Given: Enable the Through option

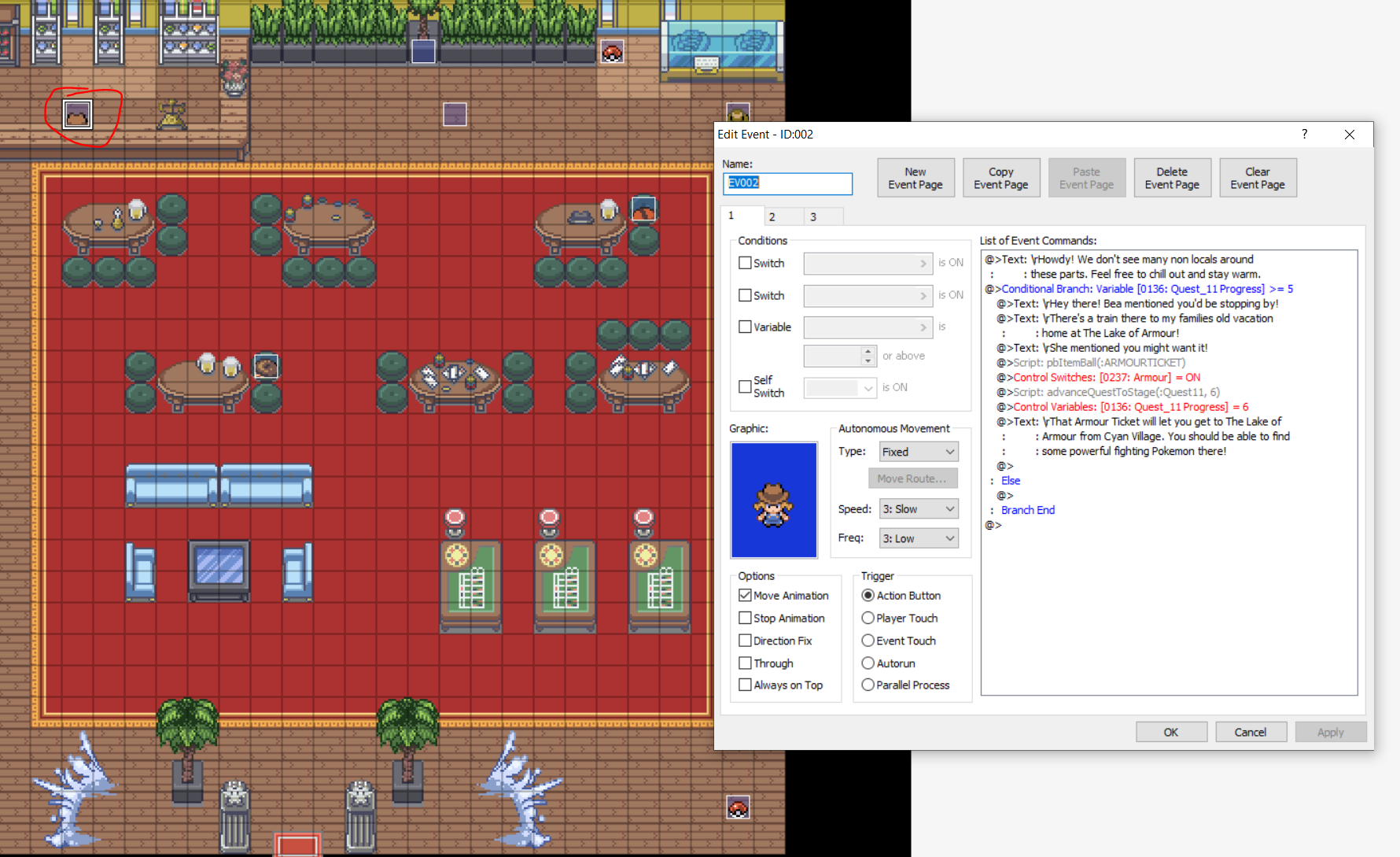Looking at the screenshot, I should [x=745, y=663].
